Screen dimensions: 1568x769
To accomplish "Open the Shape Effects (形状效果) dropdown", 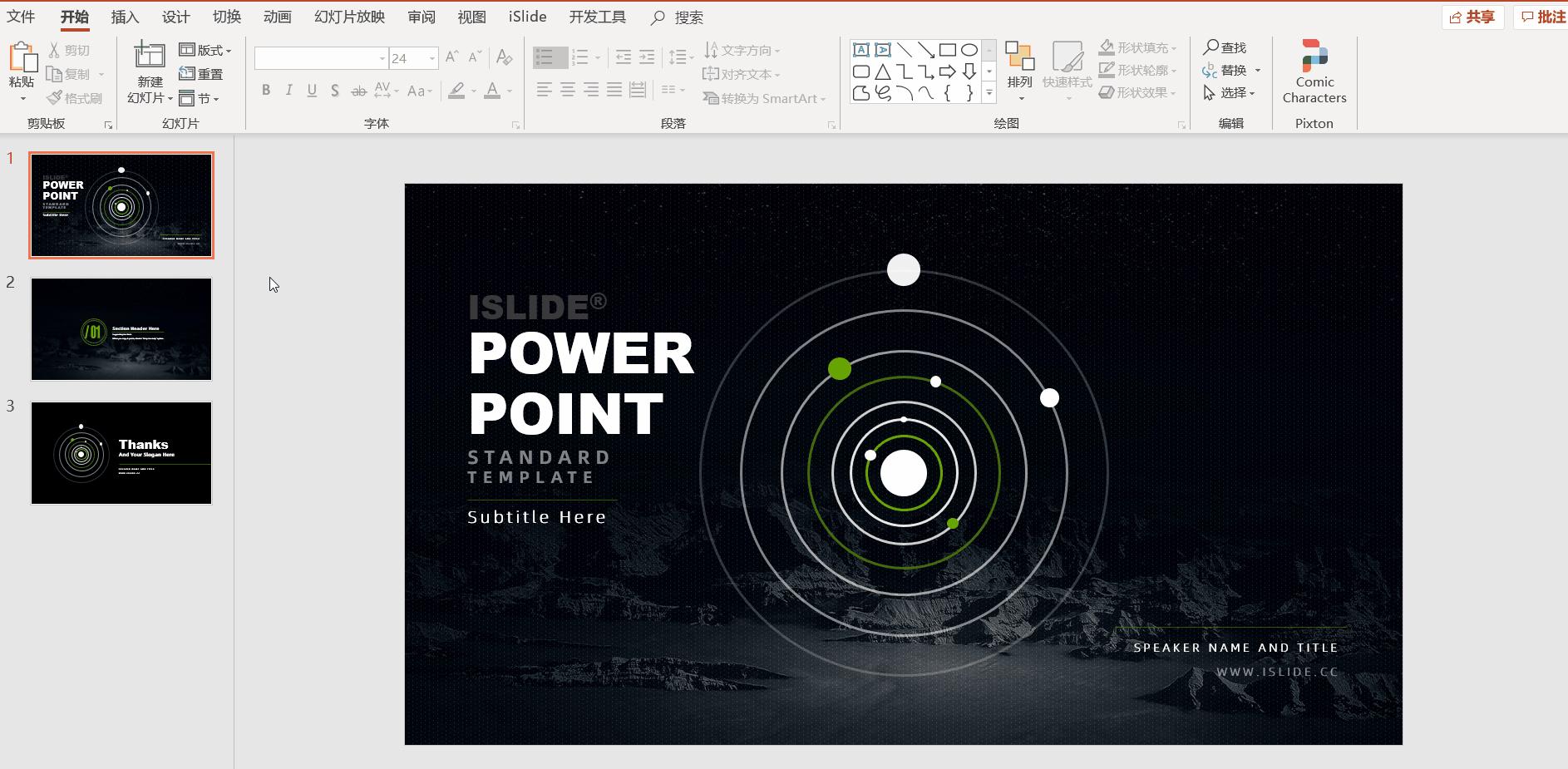I will point(1137,92).
